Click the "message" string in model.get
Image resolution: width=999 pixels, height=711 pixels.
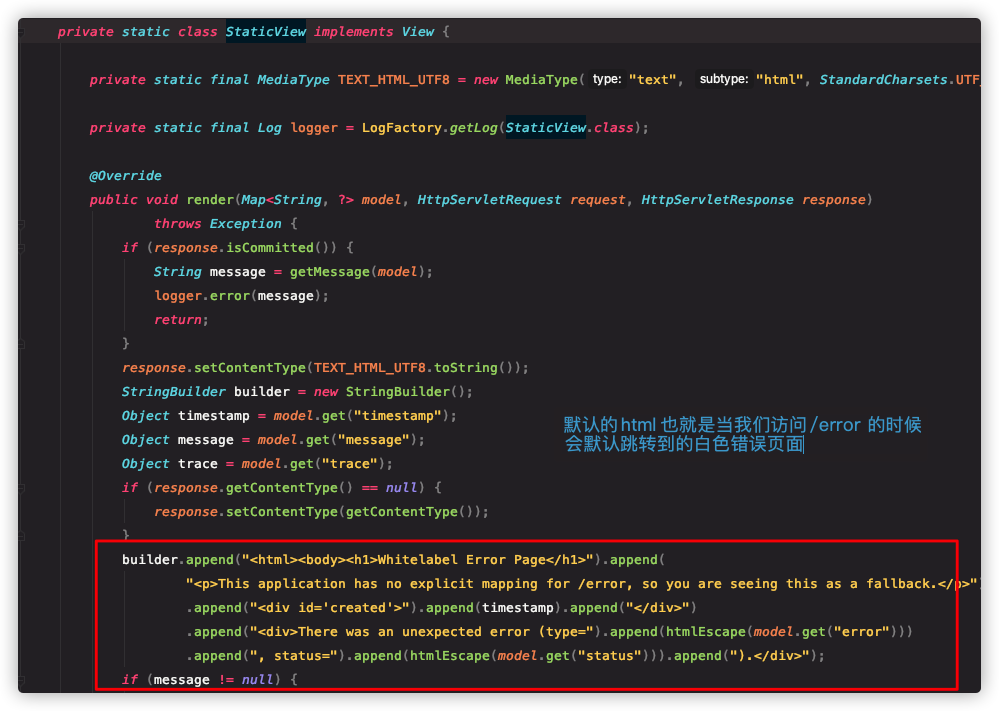coord(374,440)
